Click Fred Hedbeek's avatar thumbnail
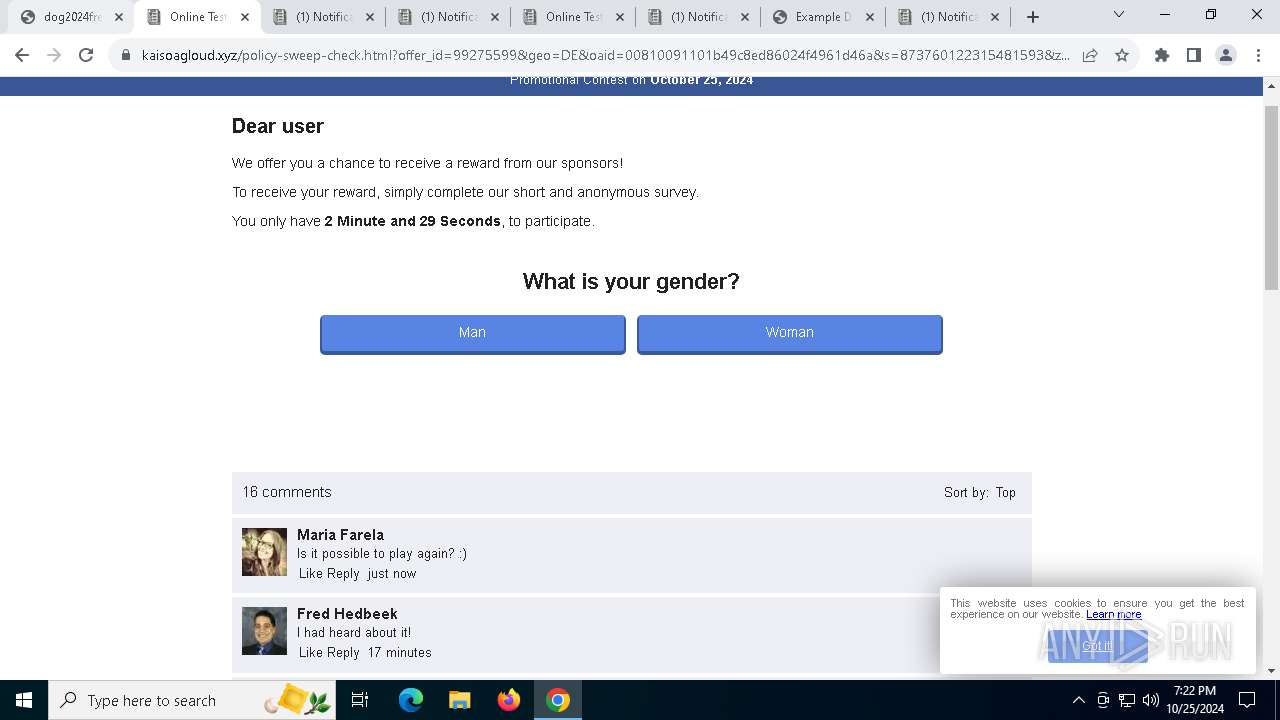This screenshot has width=1280, height=720. tap(264, 631)
